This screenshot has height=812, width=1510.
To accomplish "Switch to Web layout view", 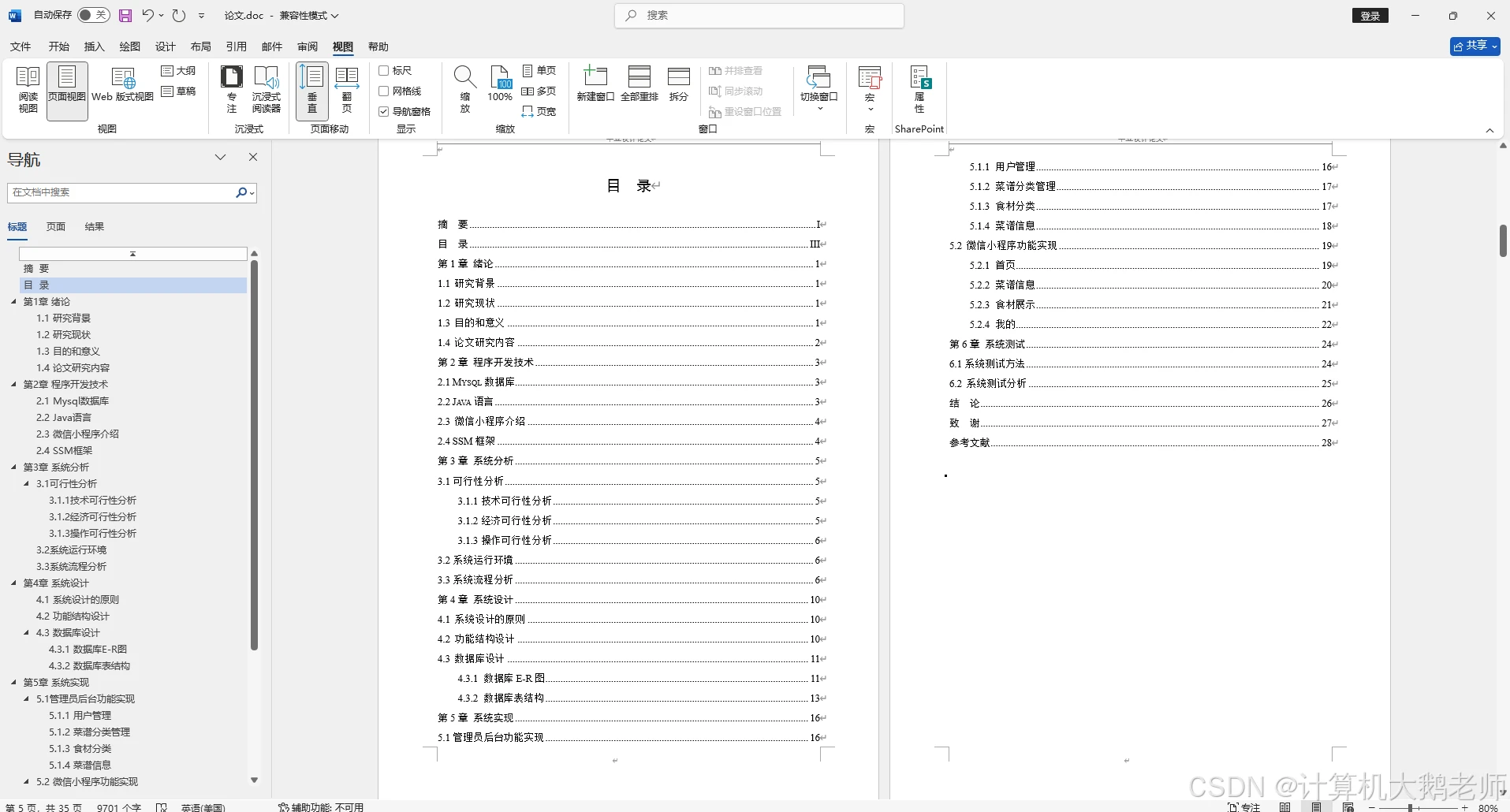I will [x=122, y=85].
